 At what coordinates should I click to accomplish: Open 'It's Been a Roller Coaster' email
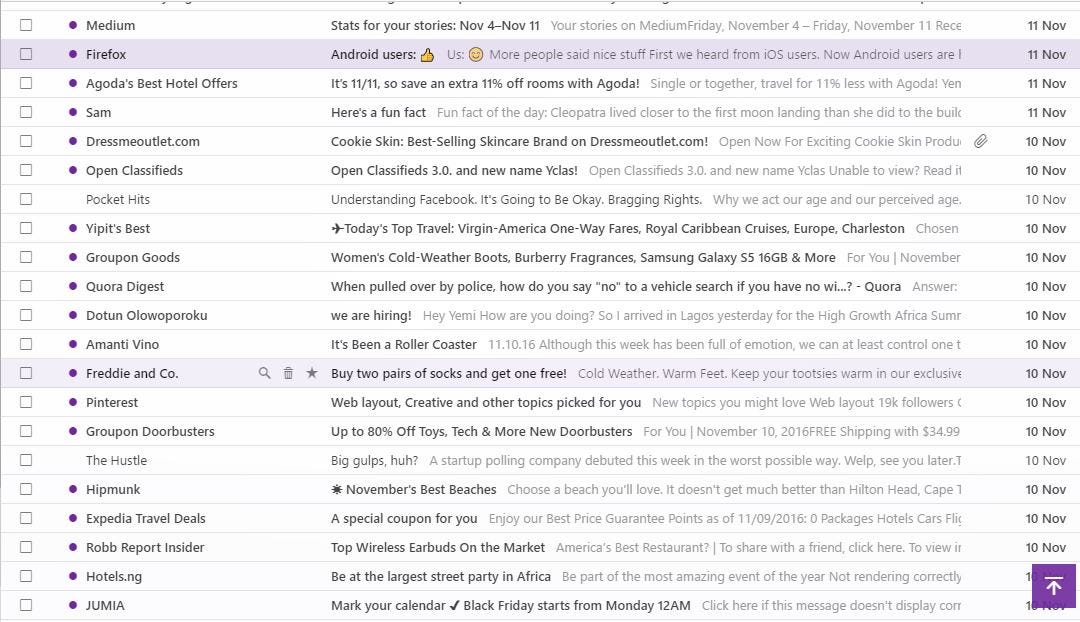(x=404, y=344)
